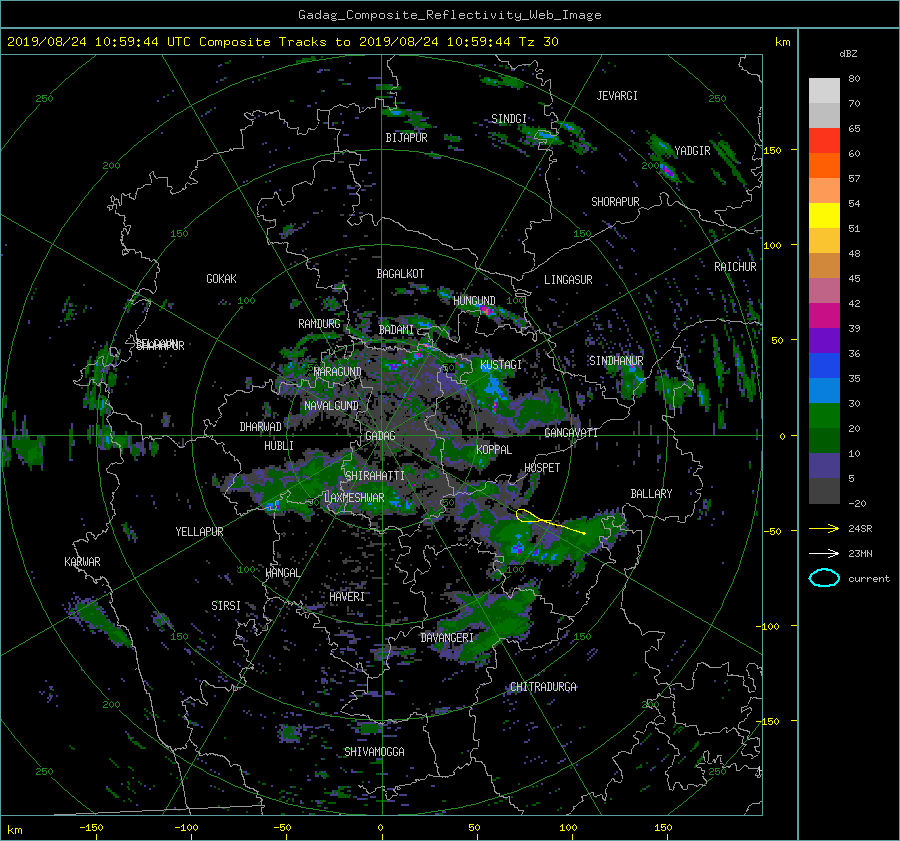Click the HUBLI city label

[279, 446]
